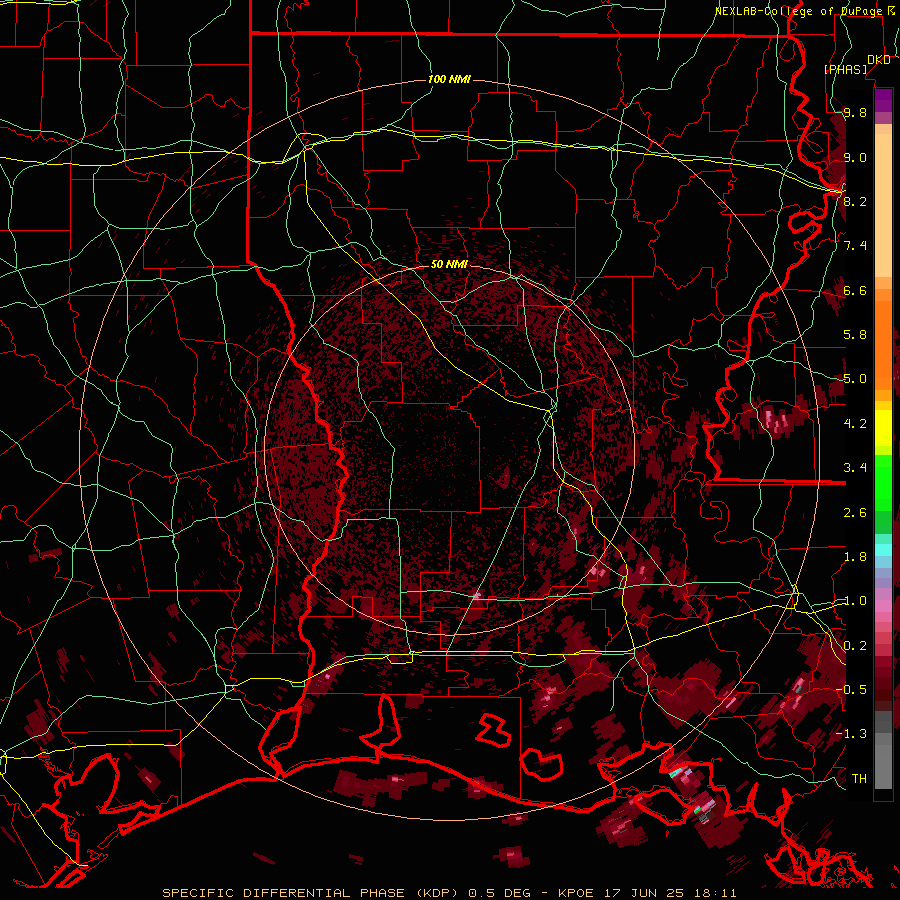This screenshot has height=900, width=900.
Task: Click the 2.6 value on color scale
Action: pos(855,513)
